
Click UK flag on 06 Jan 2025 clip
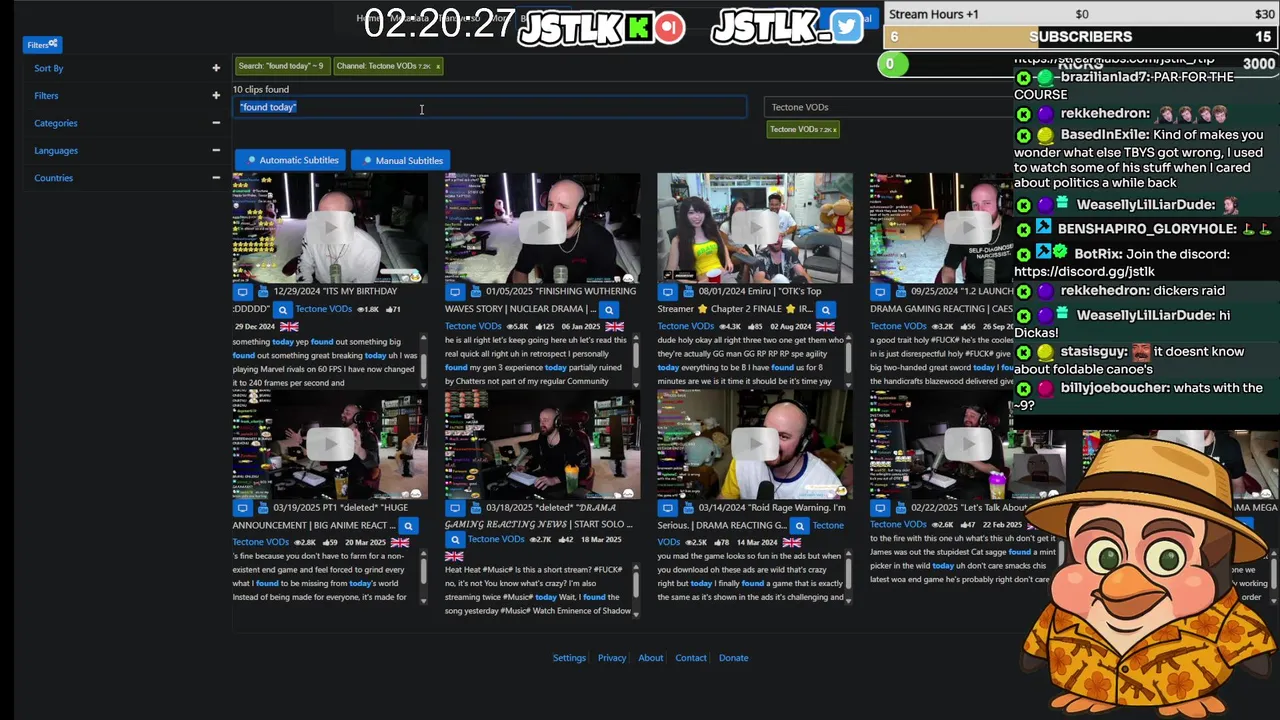point(614,326)
